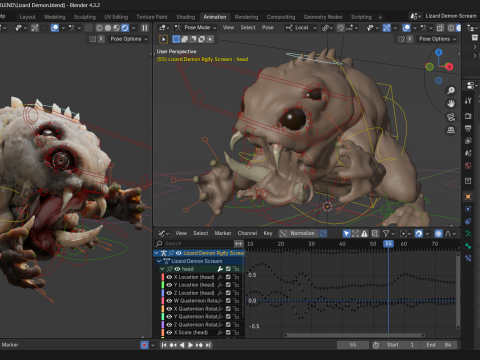480x360 pixels.
Task: Click the pause render button in left viewport
Action: [x=145, y=28]
